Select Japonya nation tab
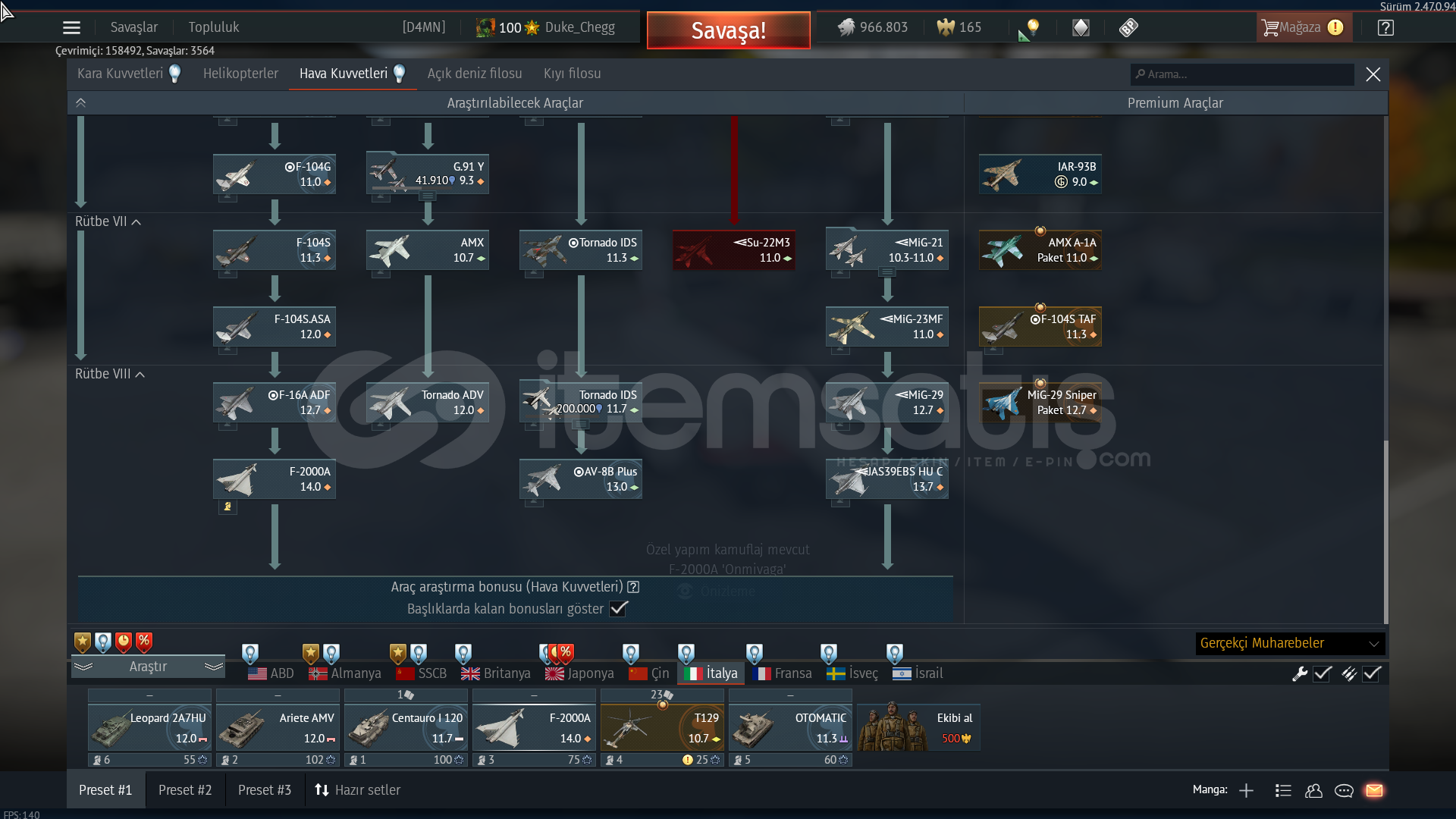This screenshot has height=819, width=1456. tap(579, 673)
